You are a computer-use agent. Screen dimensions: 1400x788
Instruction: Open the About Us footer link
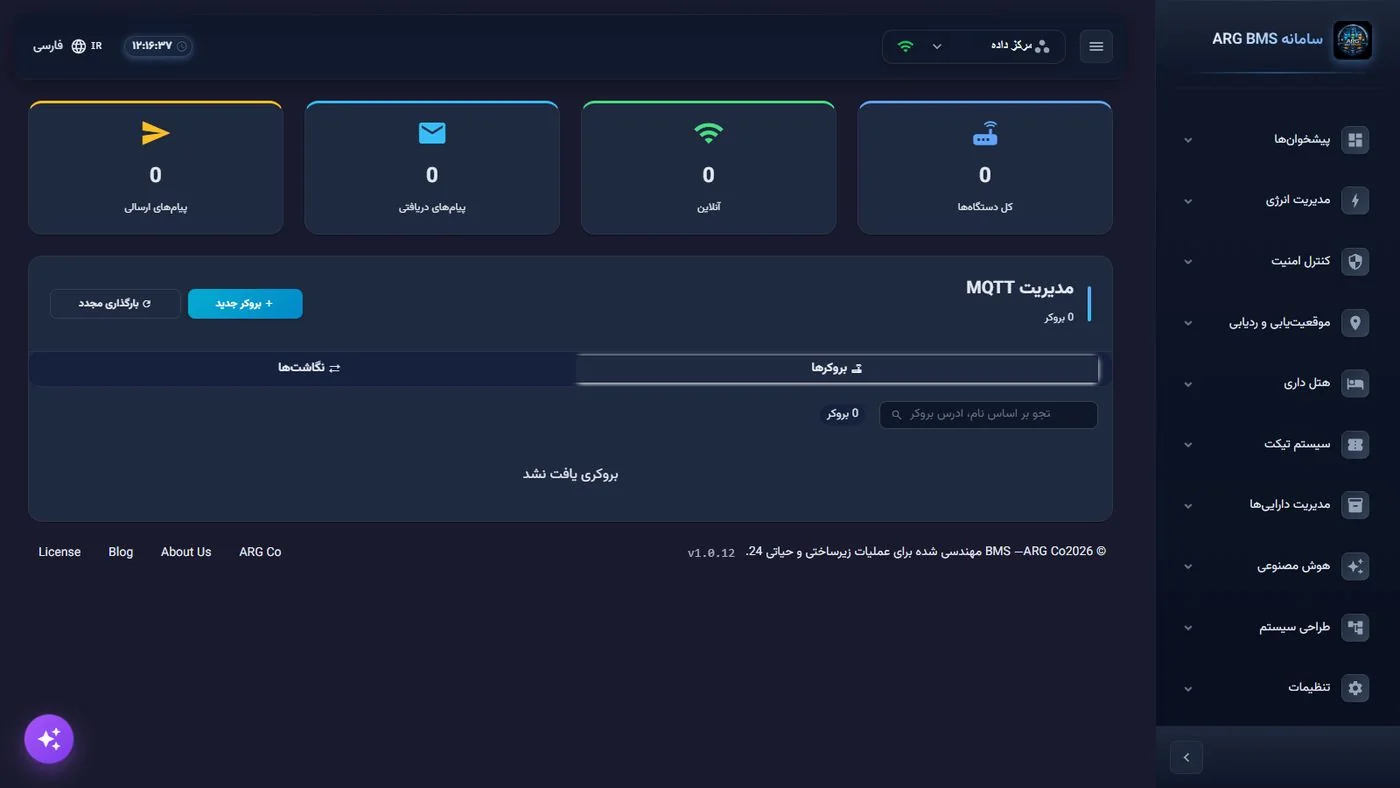(x=186, y=552)
